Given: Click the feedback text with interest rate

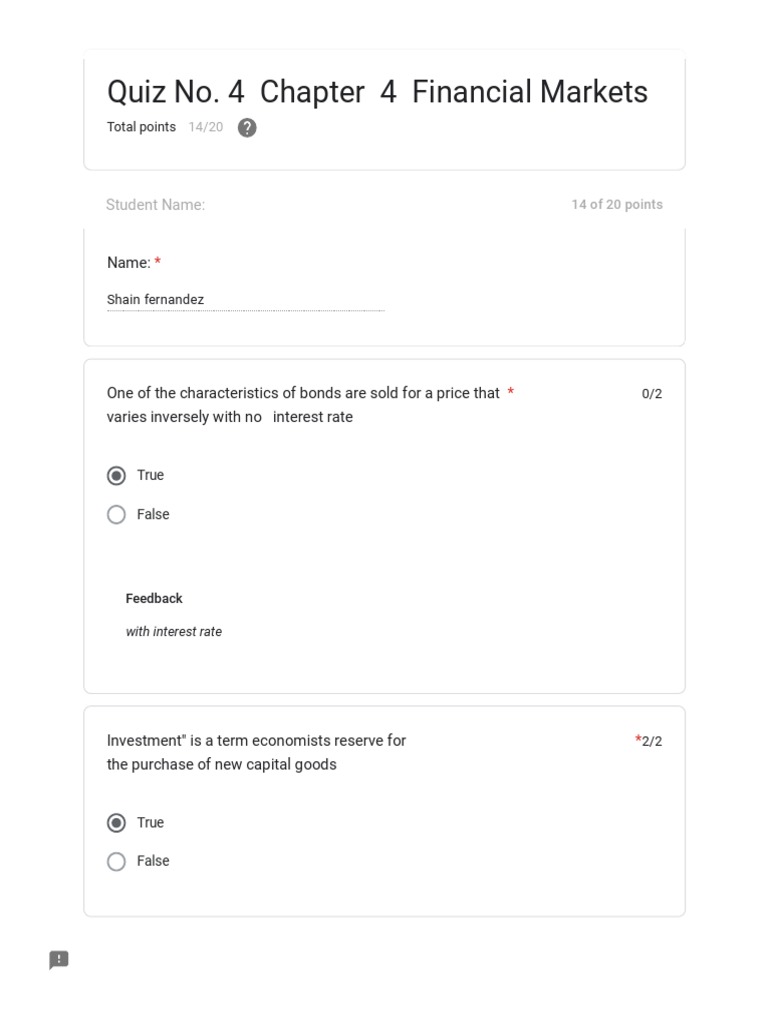Looking at the screenshot, I should (174, 631).
